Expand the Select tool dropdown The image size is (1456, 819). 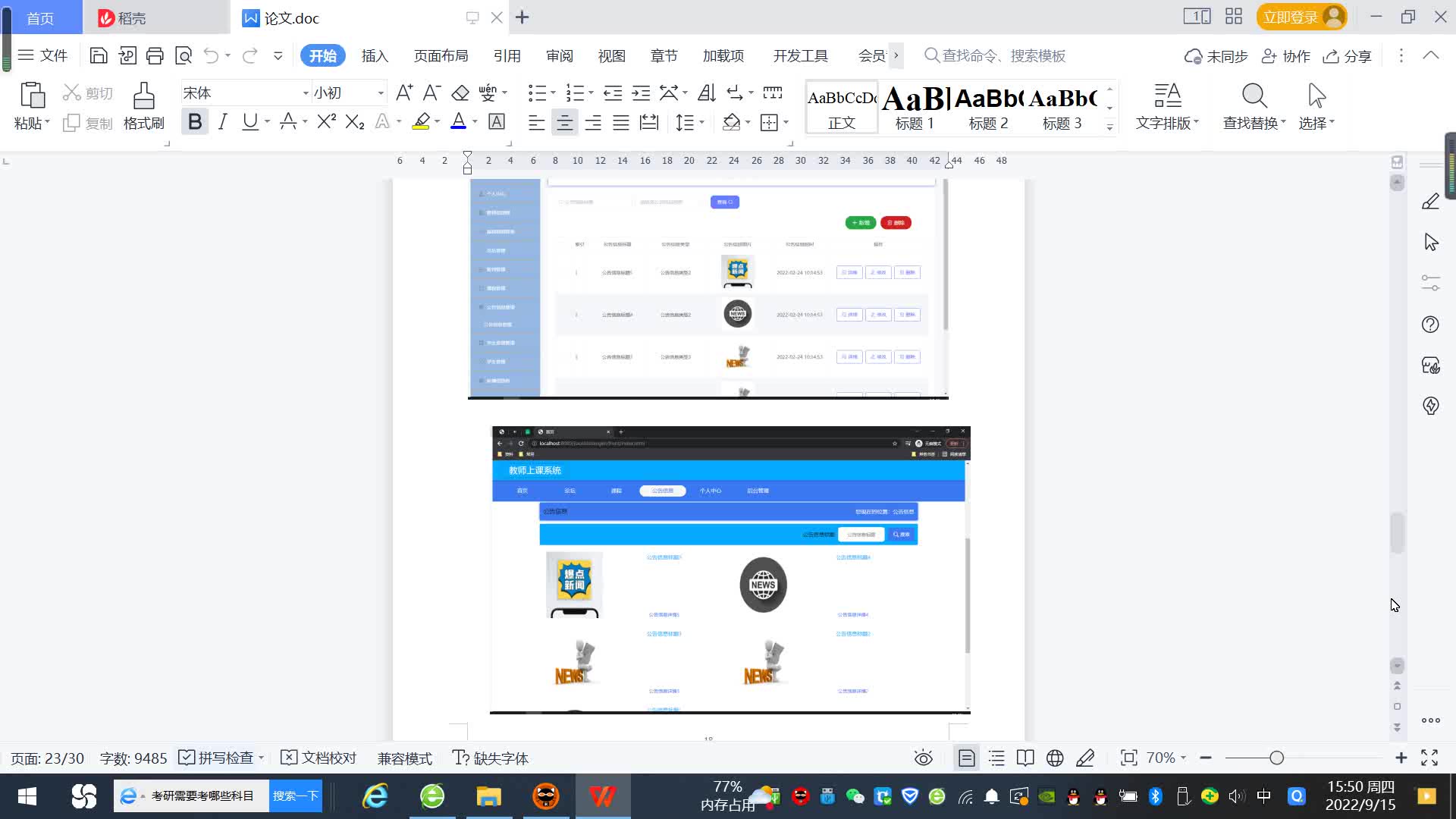1332,121
